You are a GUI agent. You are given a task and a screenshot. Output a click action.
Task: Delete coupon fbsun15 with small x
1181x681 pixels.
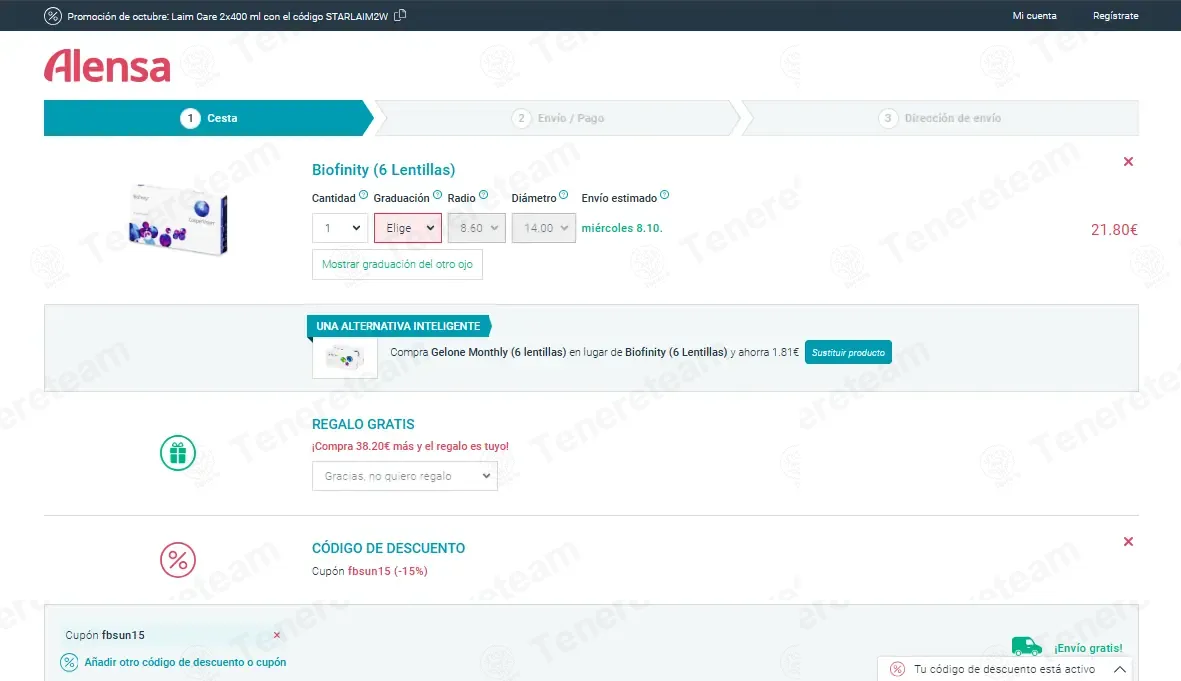coord(277,635)
